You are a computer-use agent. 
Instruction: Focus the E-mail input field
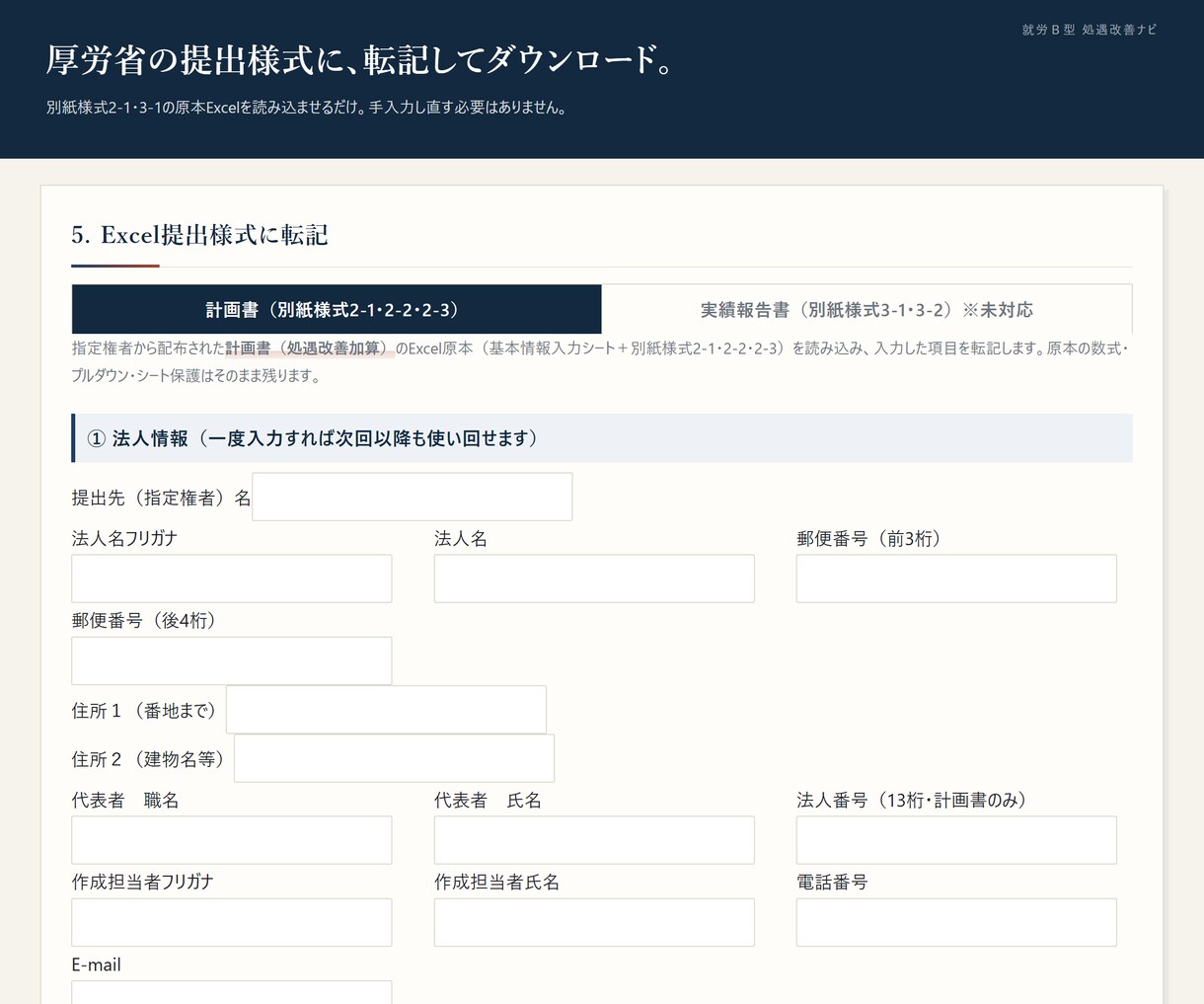tap(232, 992)
